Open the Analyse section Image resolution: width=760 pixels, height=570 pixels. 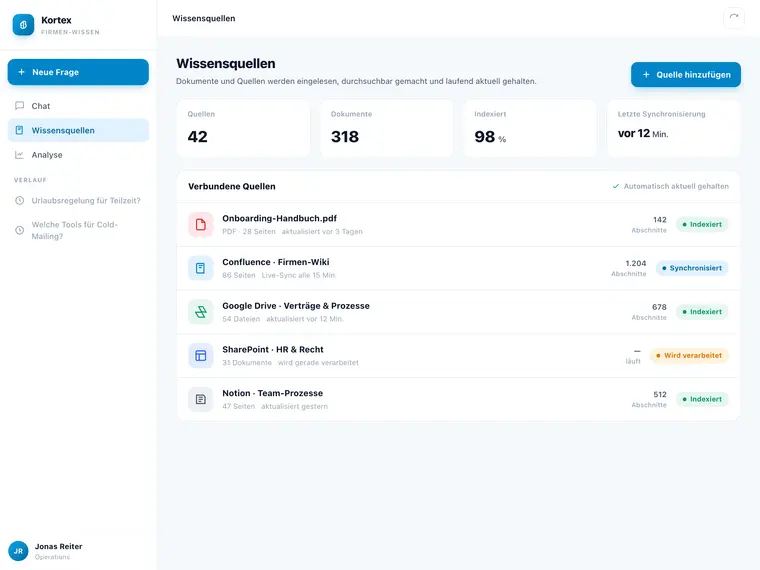click(x=78, y=155)
